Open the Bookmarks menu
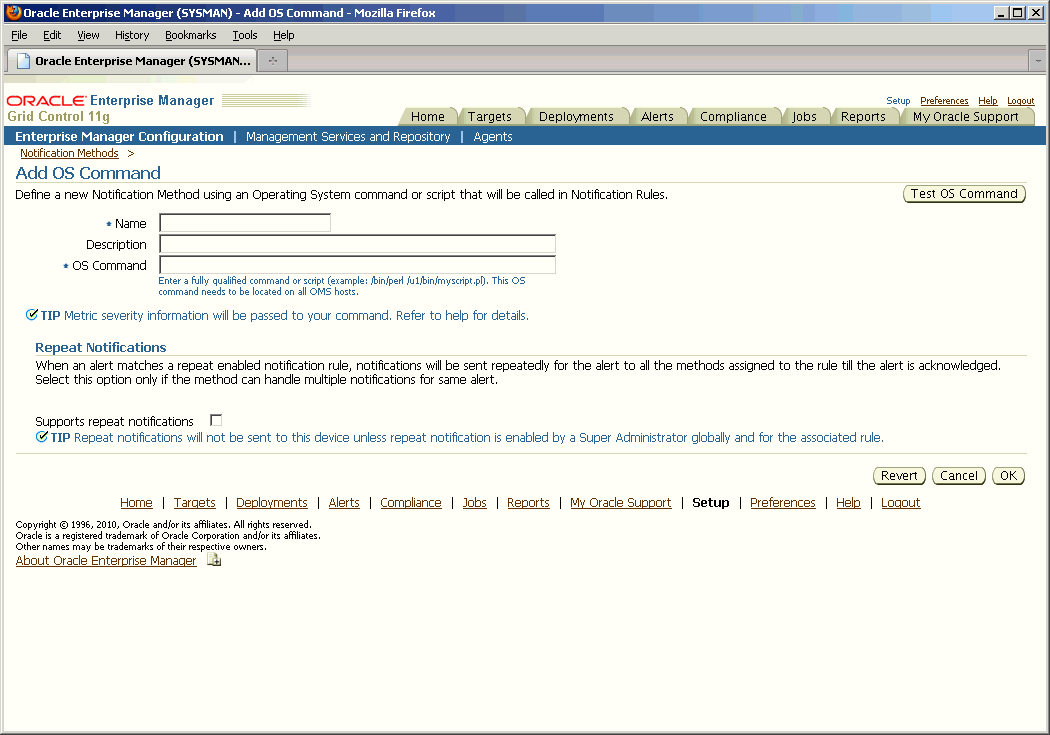The width and height of the screenshot is (1050, 735). 191,35
